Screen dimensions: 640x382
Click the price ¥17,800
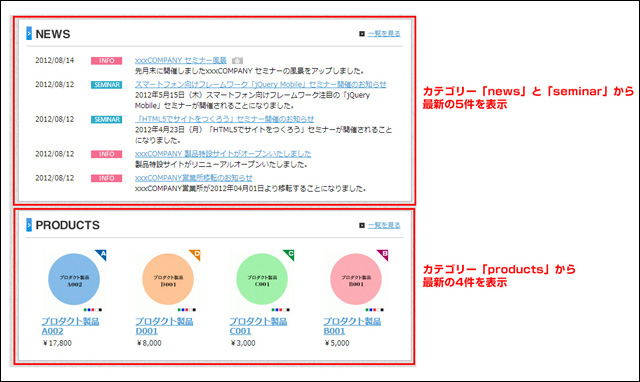(57, 343)
